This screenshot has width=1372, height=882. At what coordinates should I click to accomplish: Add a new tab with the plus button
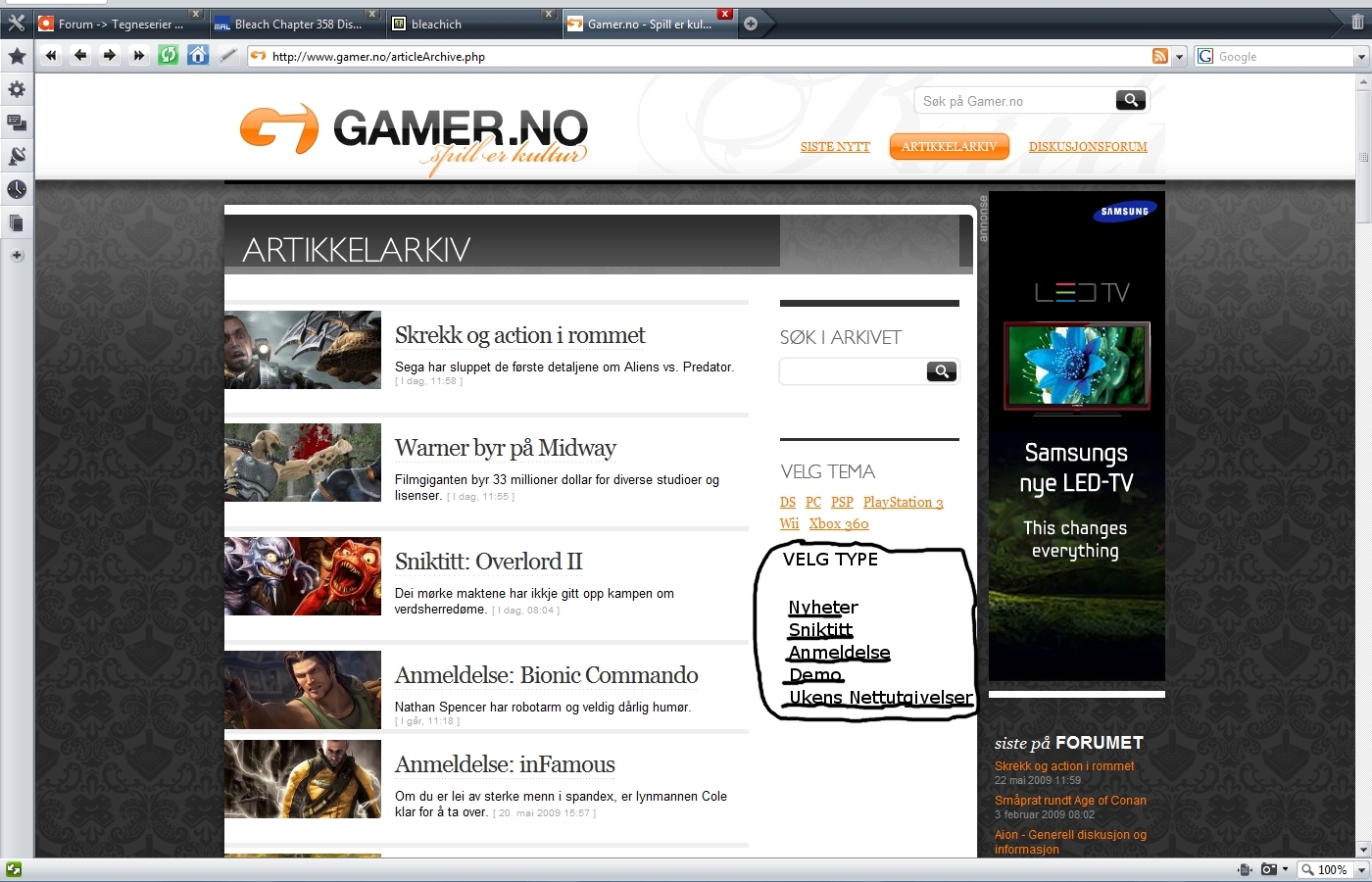point(751,24)
